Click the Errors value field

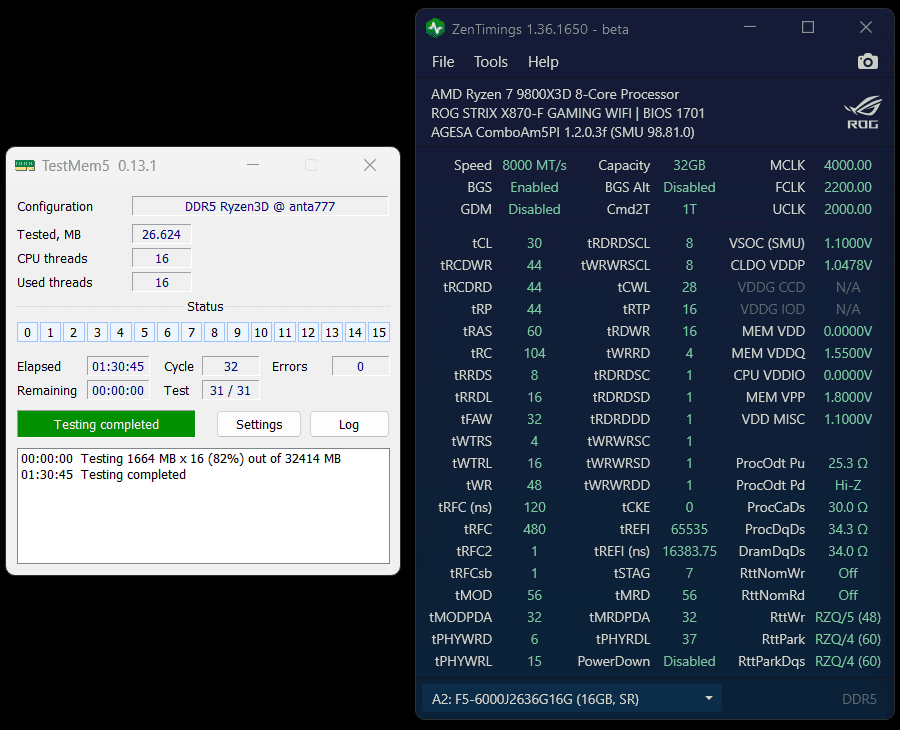pos(360,366)
